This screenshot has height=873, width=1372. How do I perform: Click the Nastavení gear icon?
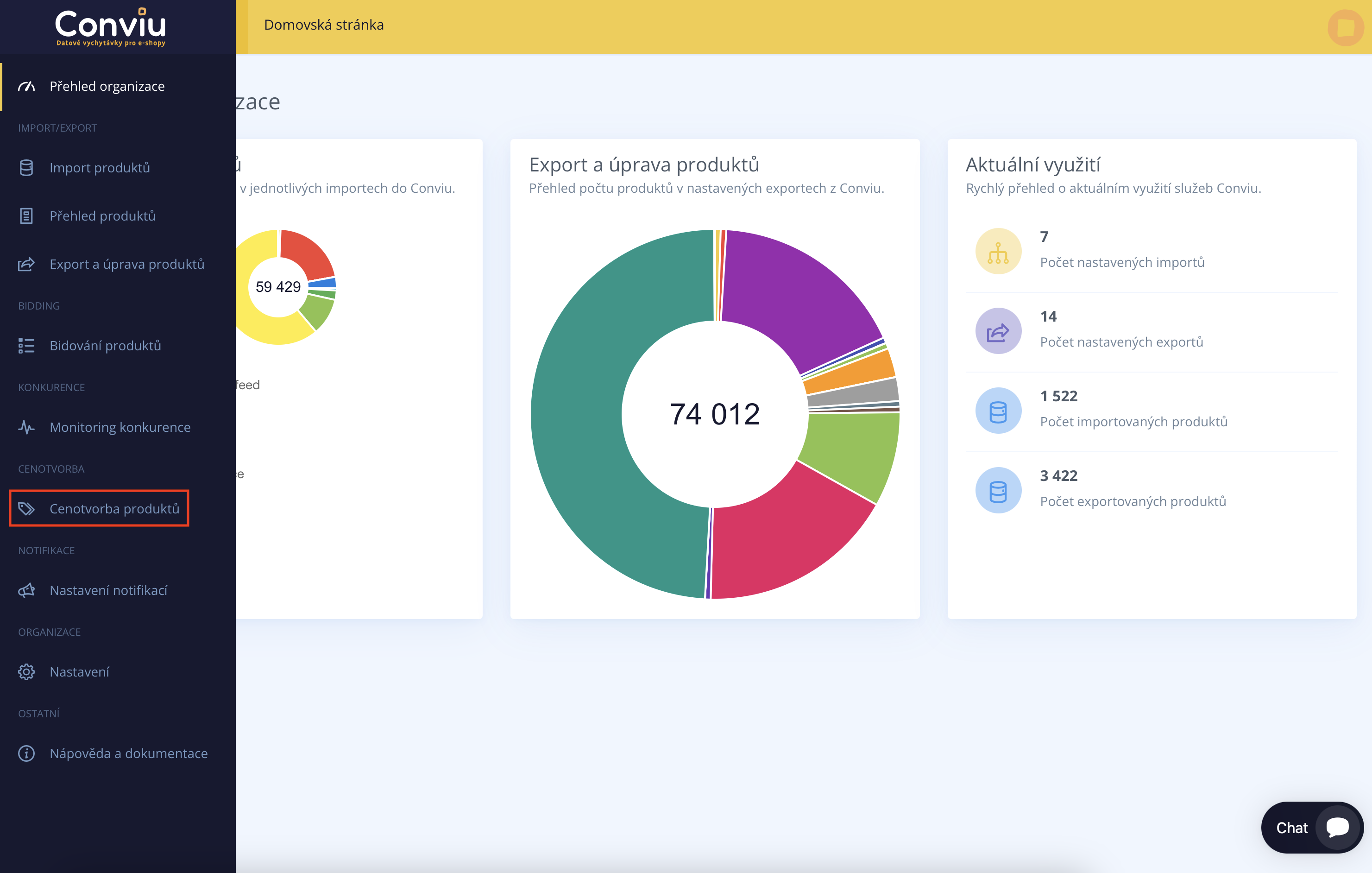(26, 672)
